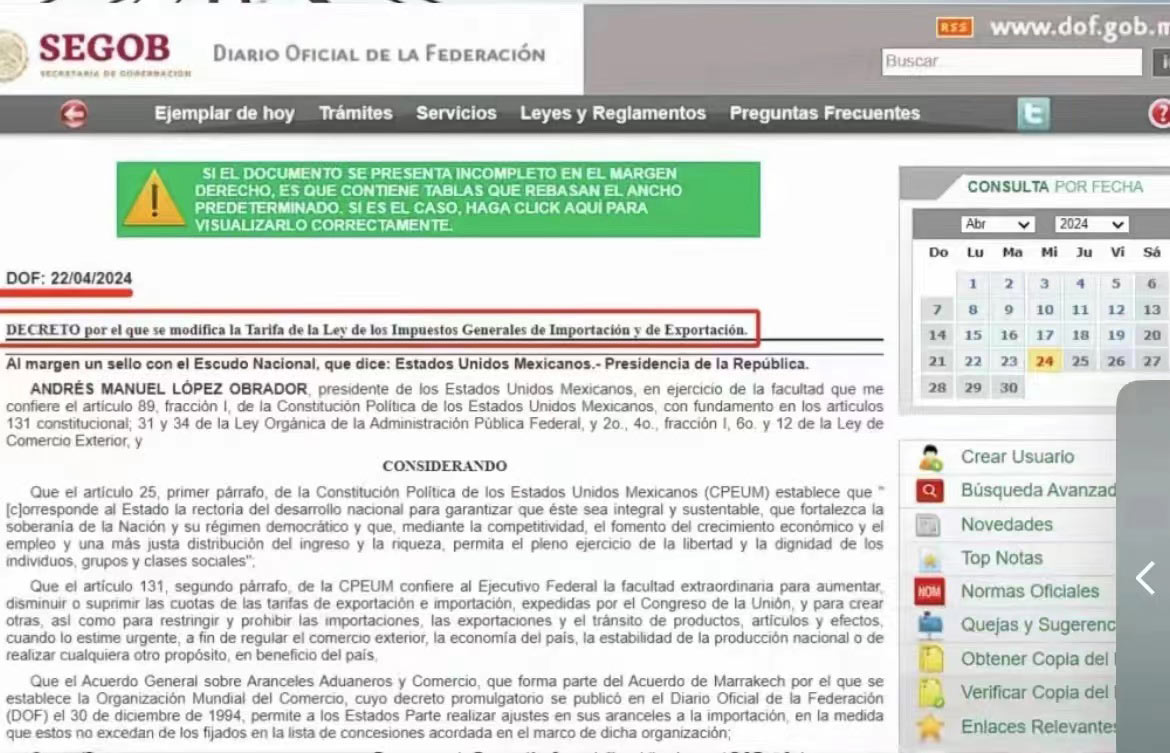Click the Normas Oficiales NOM icon
The width and height of the screenshot is (1170, 753).
point(930,592)
